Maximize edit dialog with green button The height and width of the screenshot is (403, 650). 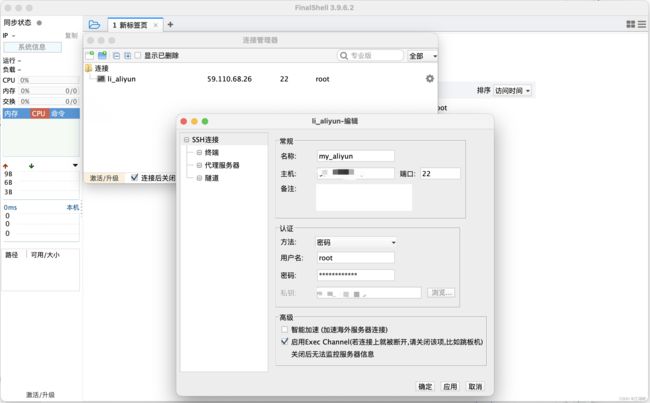205,121
